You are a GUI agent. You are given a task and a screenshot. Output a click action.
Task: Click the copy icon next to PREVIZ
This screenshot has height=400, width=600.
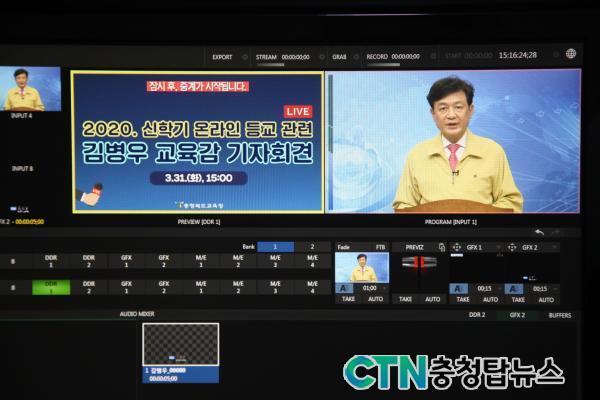[441, 247]
